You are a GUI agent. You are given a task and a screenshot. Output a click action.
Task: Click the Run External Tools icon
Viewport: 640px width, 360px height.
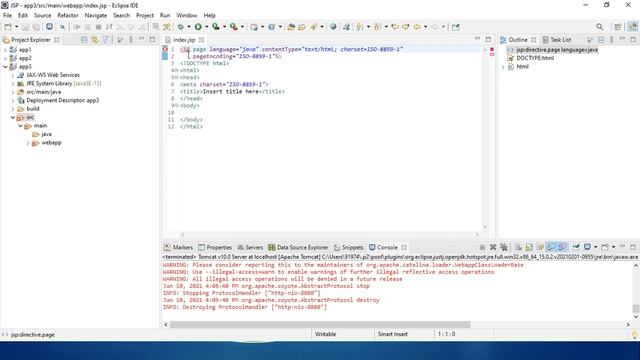(x=233, y=27)
